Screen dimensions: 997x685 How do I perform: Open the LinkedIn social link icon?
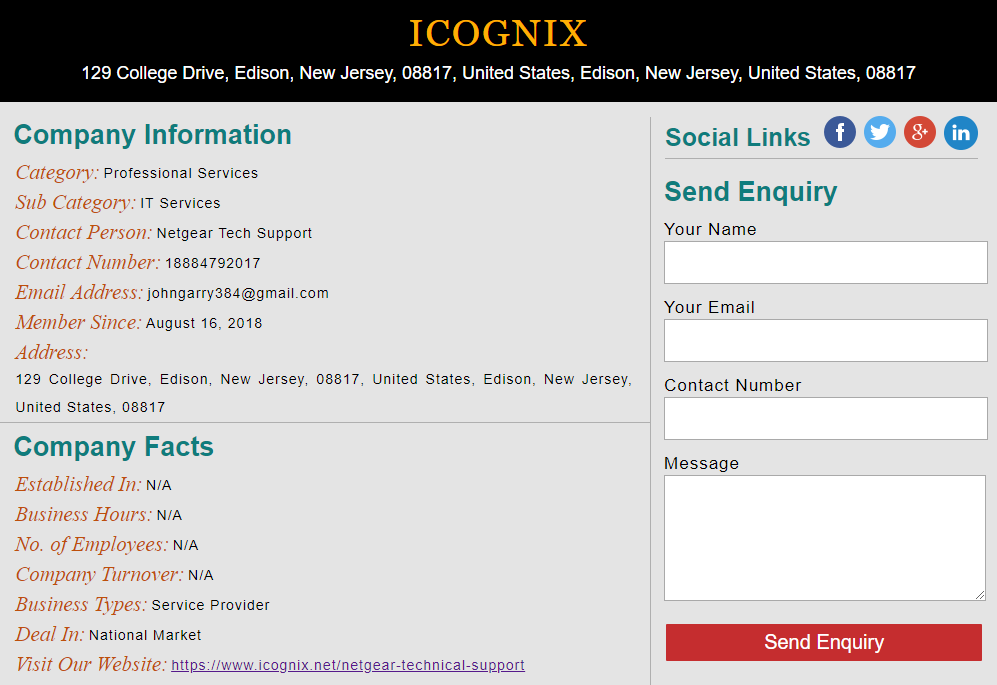[961, 132]
